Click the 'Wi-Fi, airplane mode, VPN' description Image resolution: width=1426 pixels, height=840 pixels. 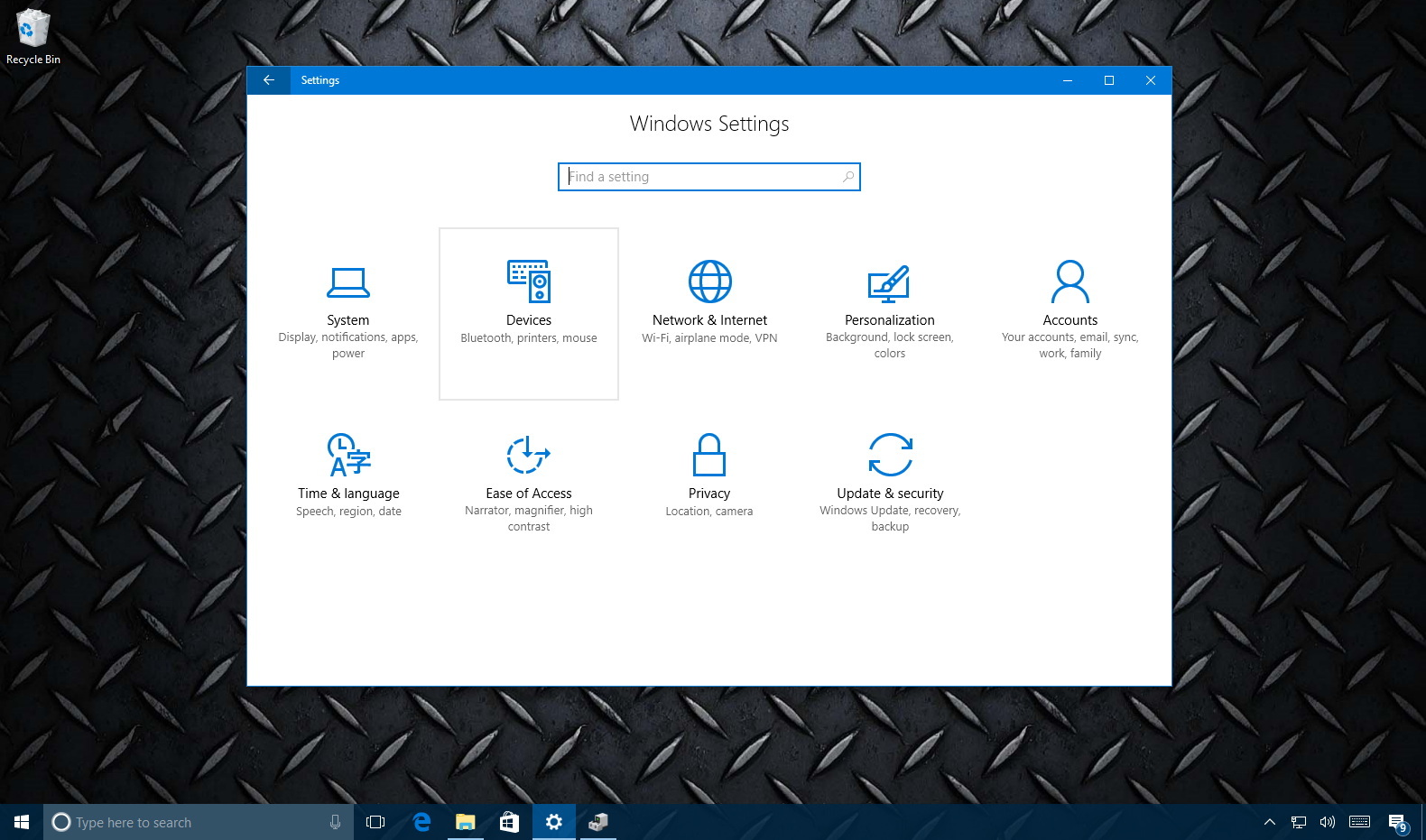709,338
